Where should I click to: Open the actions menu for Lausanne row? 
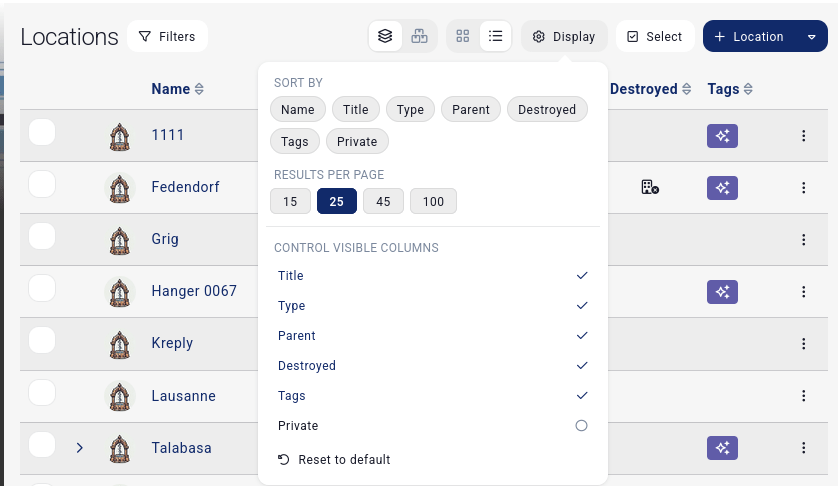[803, 396]
